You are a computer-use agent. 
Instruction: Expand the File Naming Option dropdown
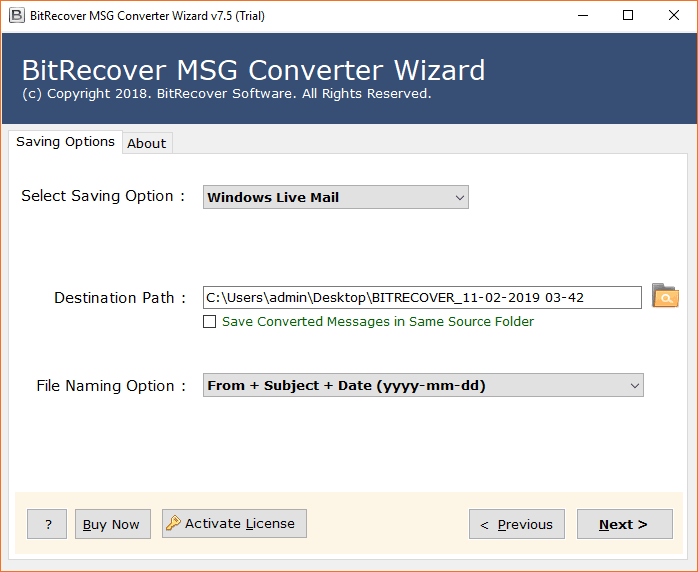(423, 385)
